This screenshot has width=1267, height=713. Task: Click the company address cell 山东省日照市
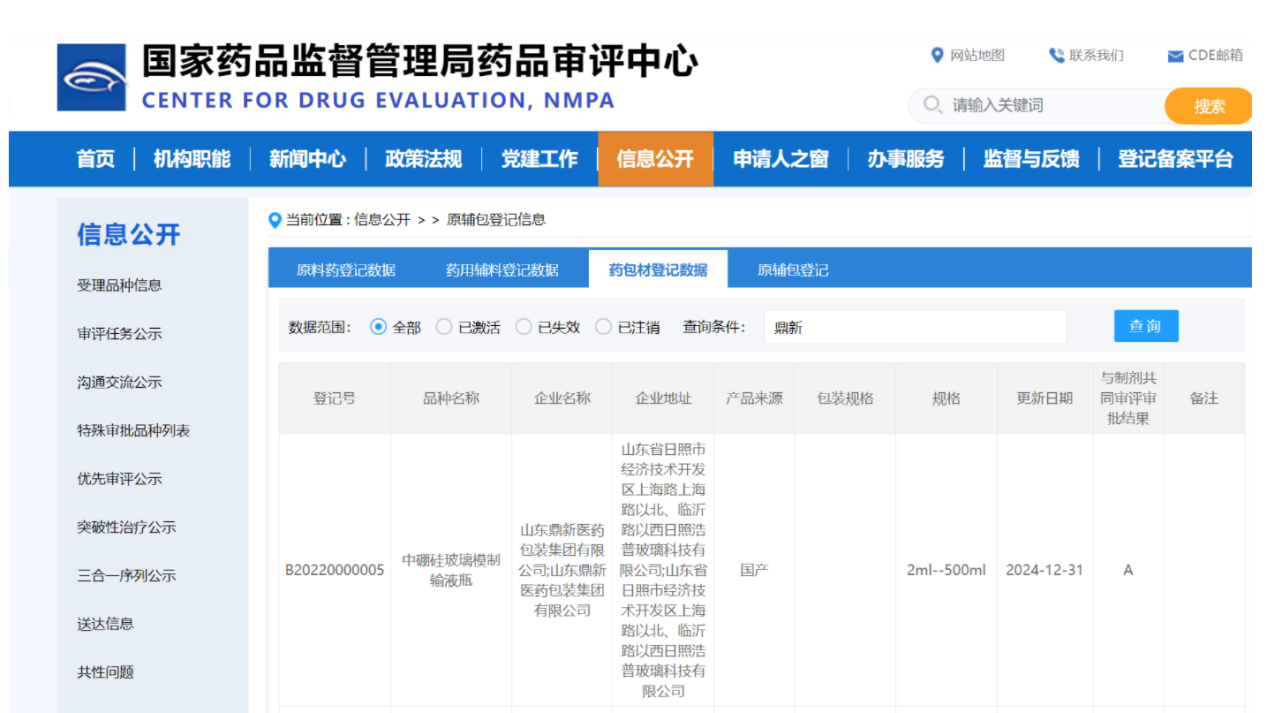[x=663, y=570]
